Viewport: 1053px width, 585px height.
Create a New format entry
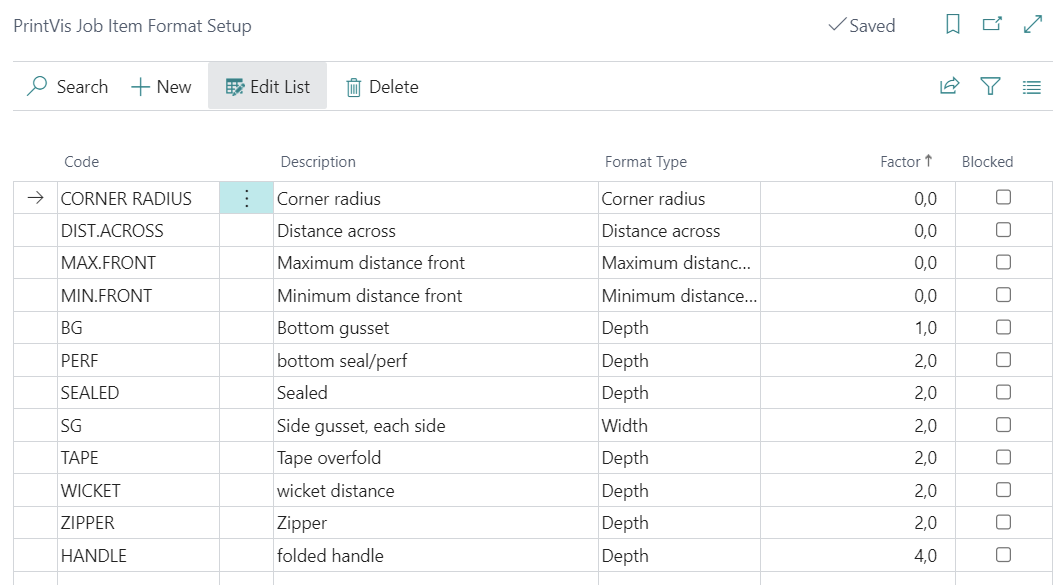coord(161,87)
